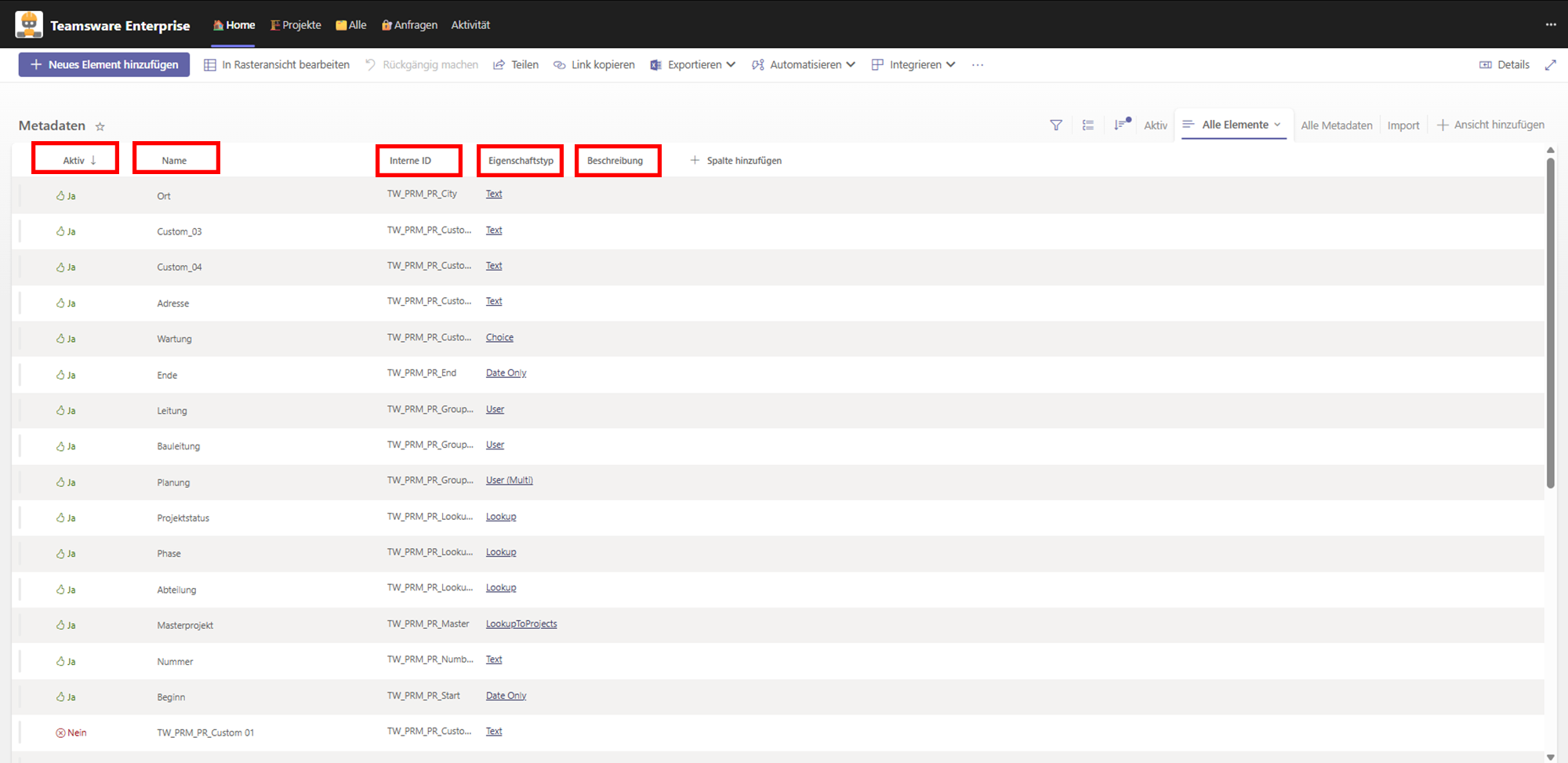The image size is (1568, 763).
Task: Expand the Integrieren menu
Action: pyautogui.click(x=913, y=65)
